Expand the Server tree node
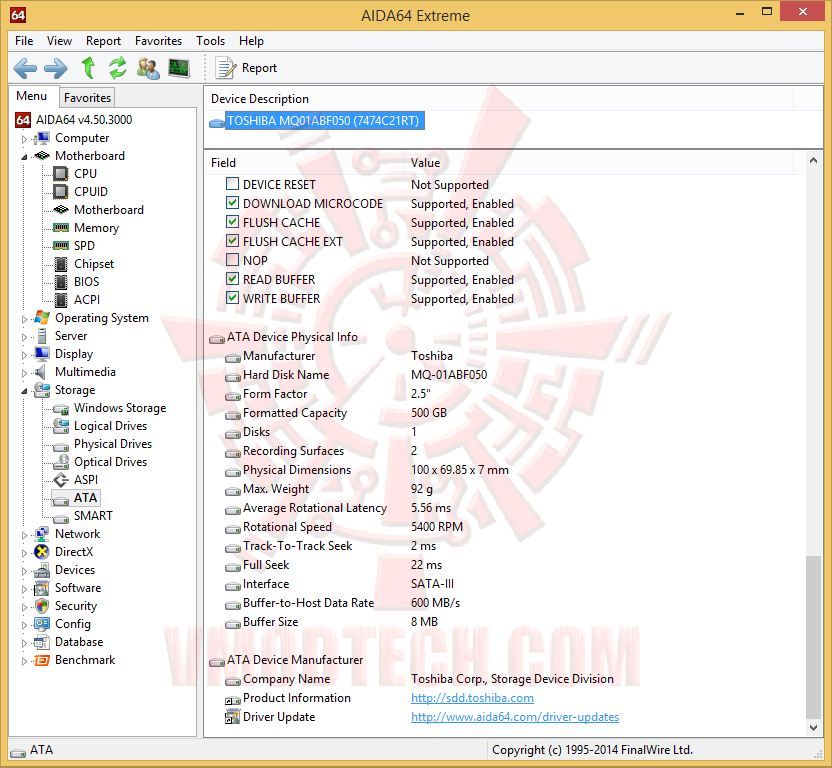Screen dimensions: 832x768 [x=24, y=337]
